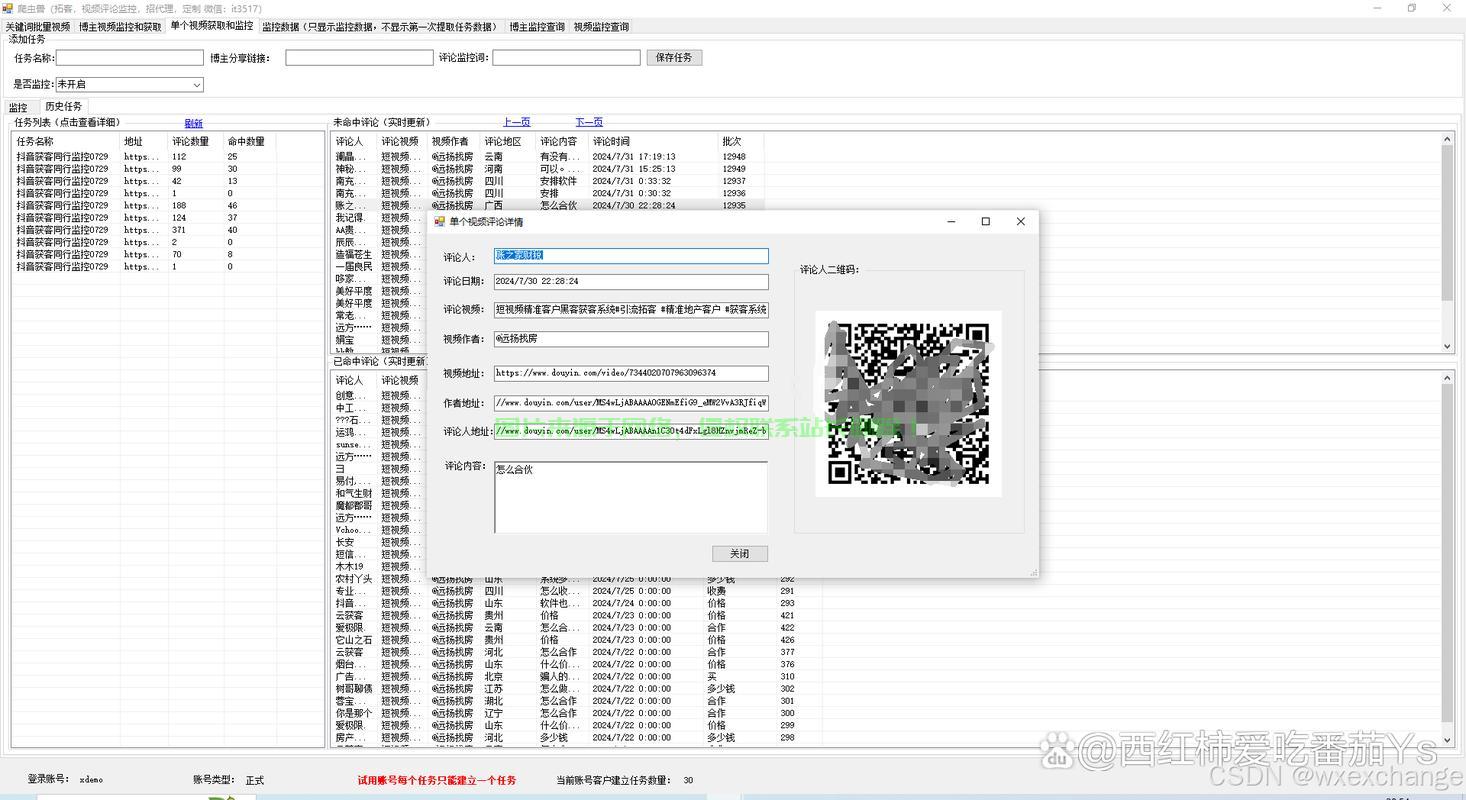The width and height of the screenshot is (1466, 800).
Task: Select the 博主监控查询 tab
Action: (537, 27)
